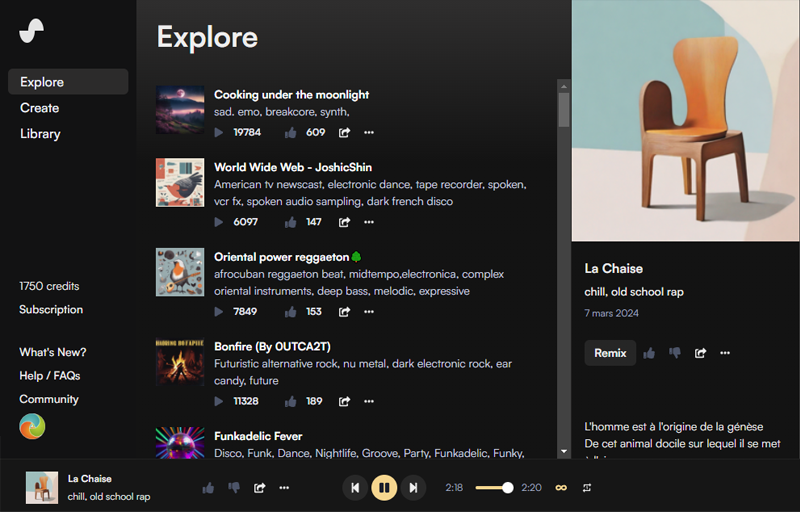Open Funkadelic Fever disco ball thumbnail
This screenshot has width=800, height=512.
[x=180, y=442]
